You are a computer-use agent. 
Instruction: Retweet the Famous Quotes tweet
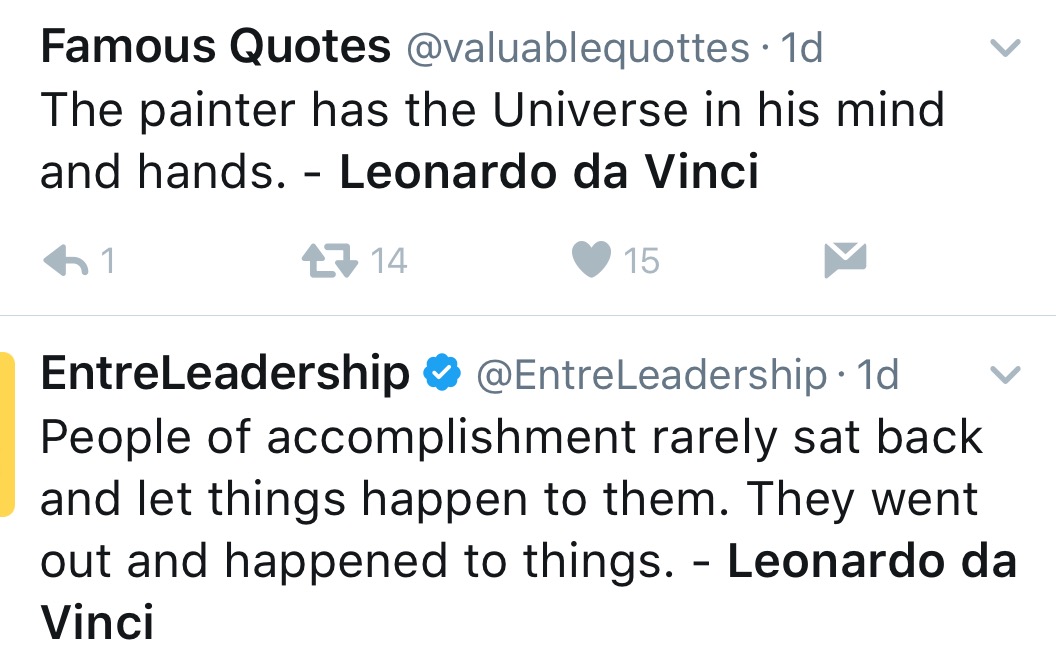click(329, 261)
